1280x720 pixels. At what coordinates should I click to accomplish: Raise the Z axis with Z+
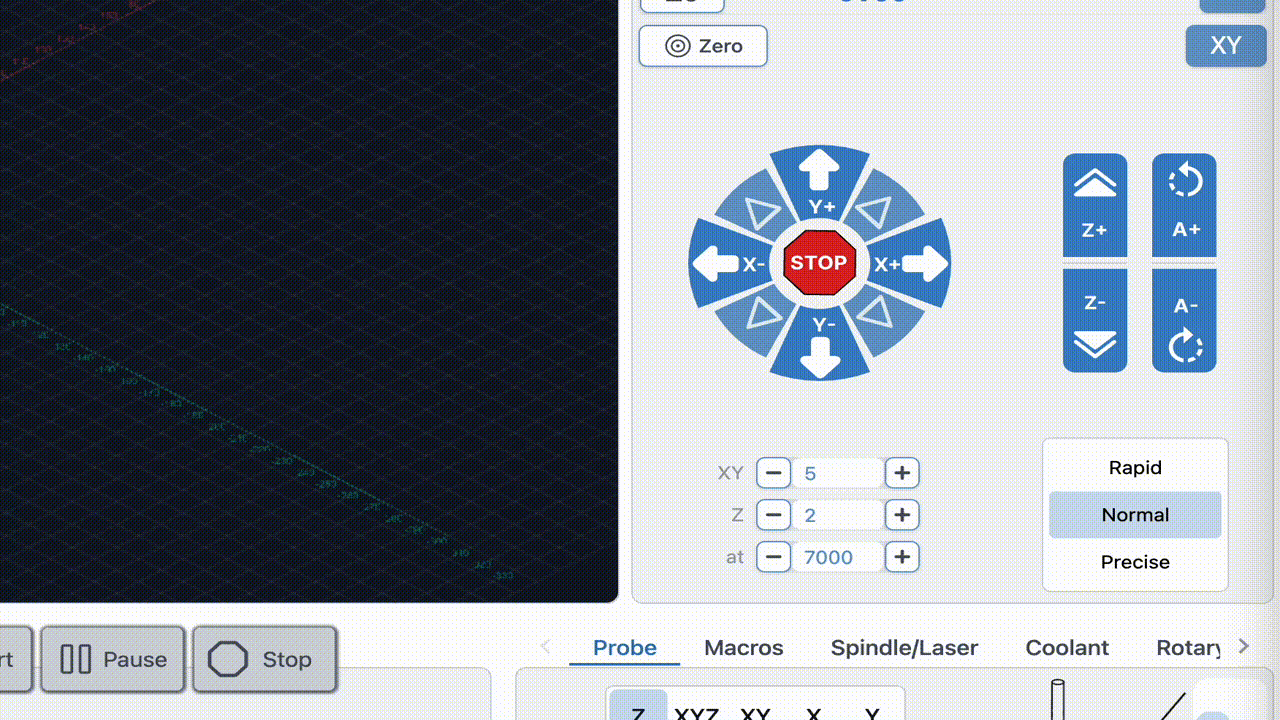1095,205
